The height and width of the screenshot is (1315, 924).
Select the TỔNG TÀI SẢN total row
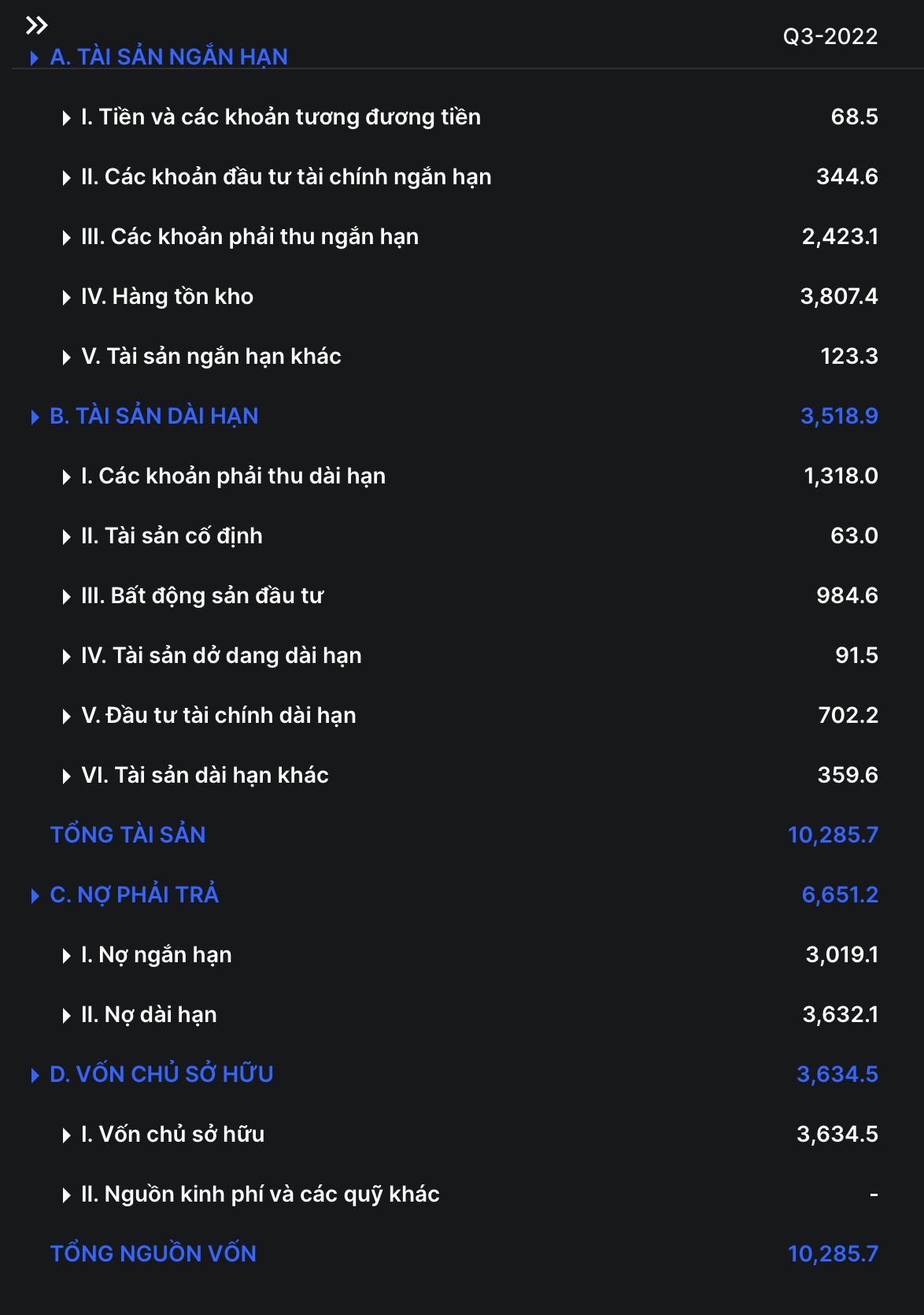point(128,835)
